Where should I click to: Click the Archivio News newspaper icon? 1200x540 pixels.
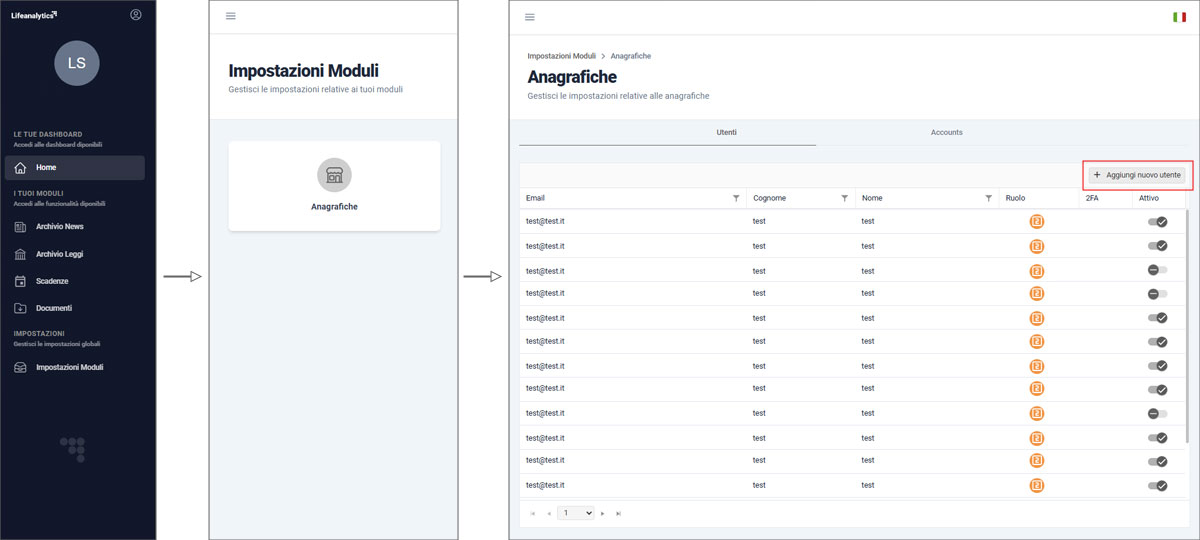[x=20, y=227]
